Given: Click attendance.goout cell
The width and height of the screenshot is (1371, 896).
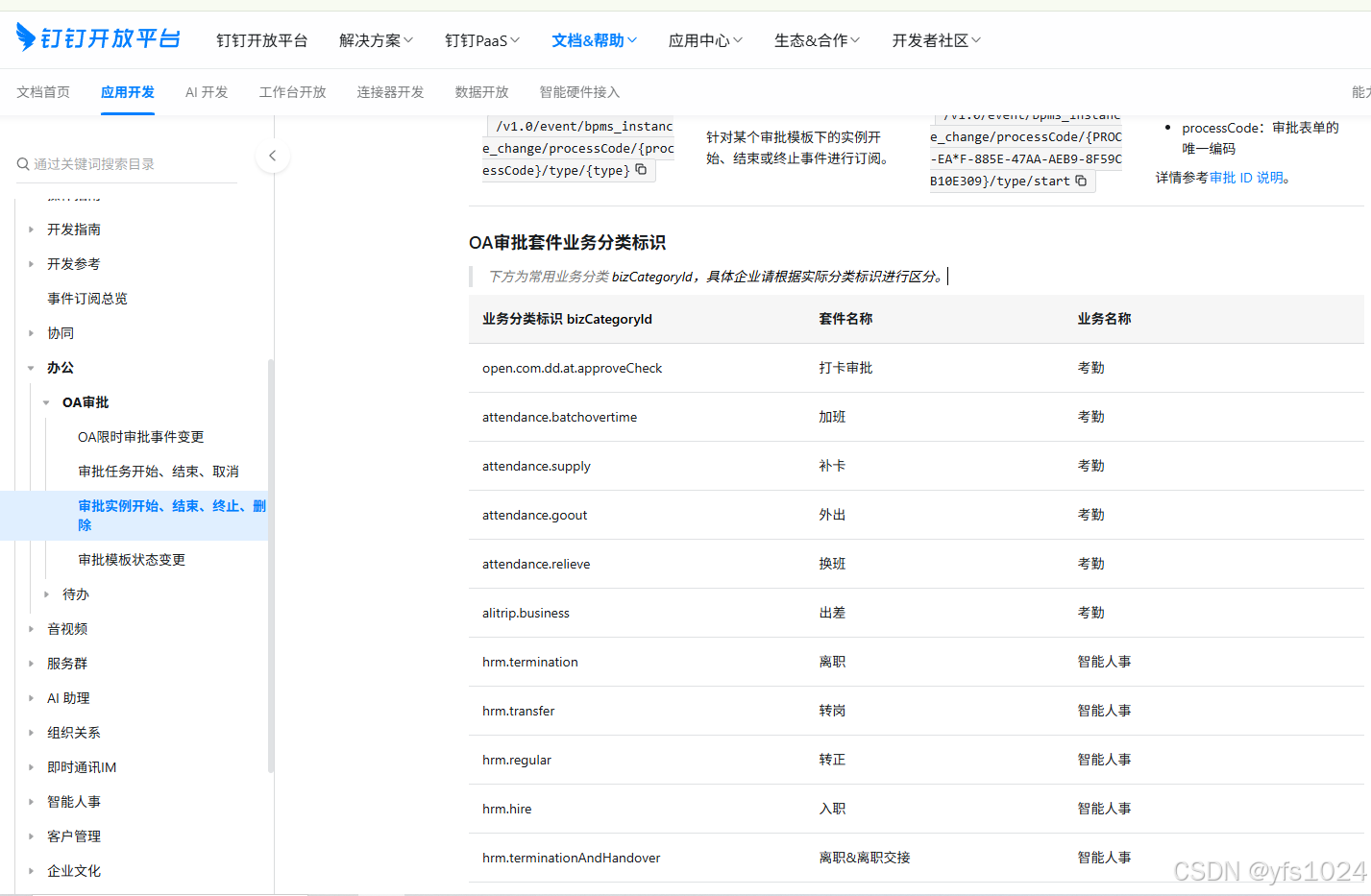Looking at the screenshot, I should click(534, 515).
